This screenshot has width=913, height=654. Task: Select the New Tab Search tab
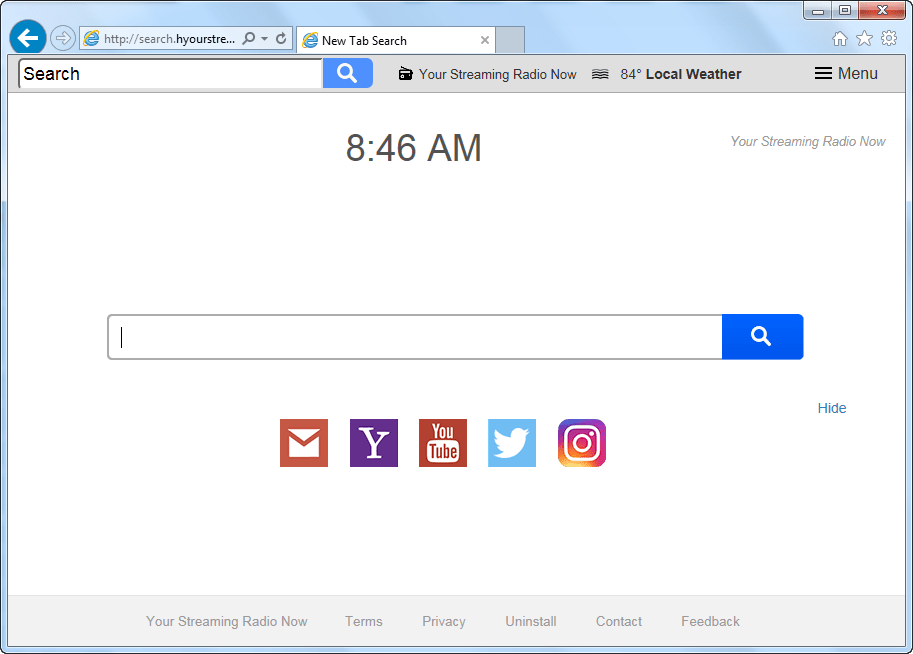(x=396, y=40)
